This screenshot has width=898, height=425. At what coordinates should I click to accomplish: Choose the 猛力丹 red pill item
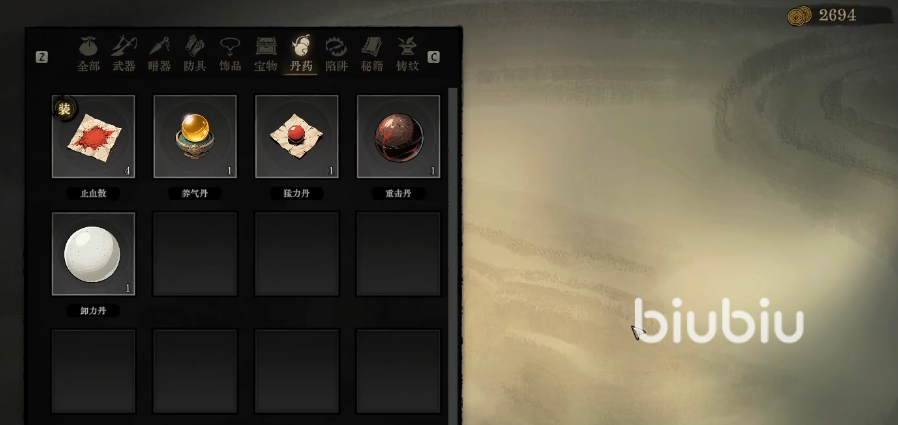[x=297, y=136]
